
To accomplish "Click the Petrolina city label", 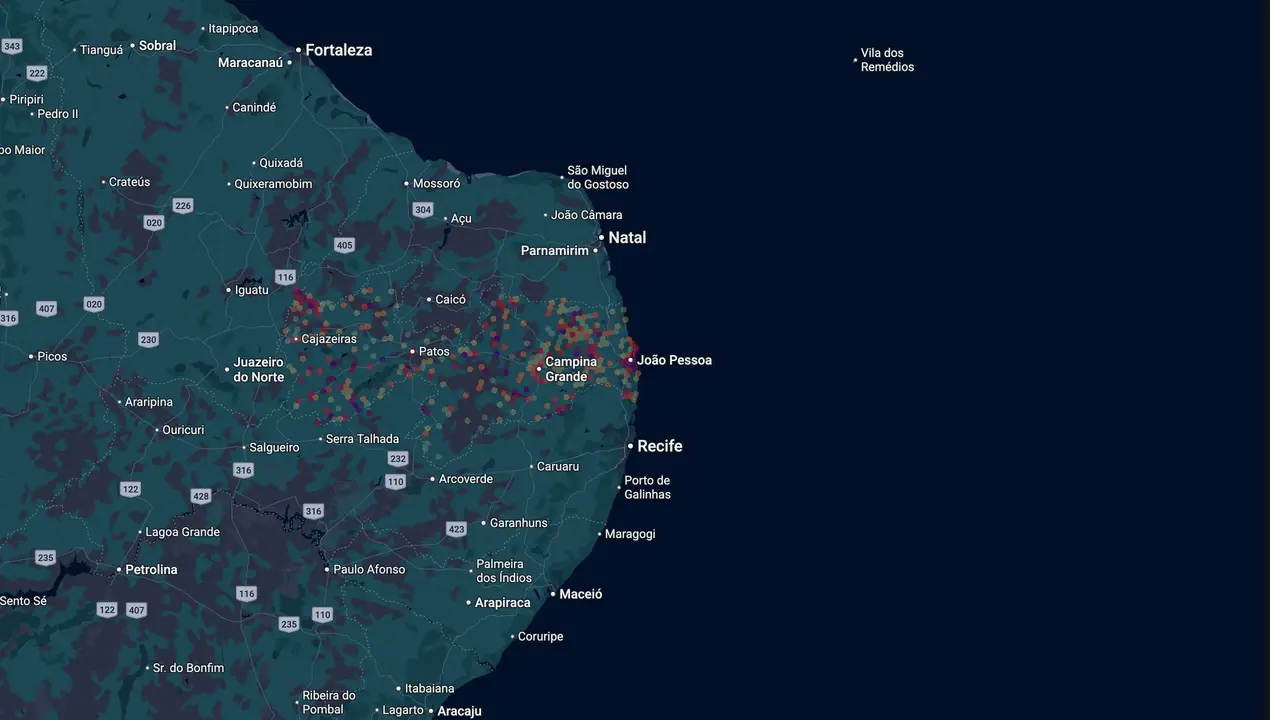I will pos(151,570).
